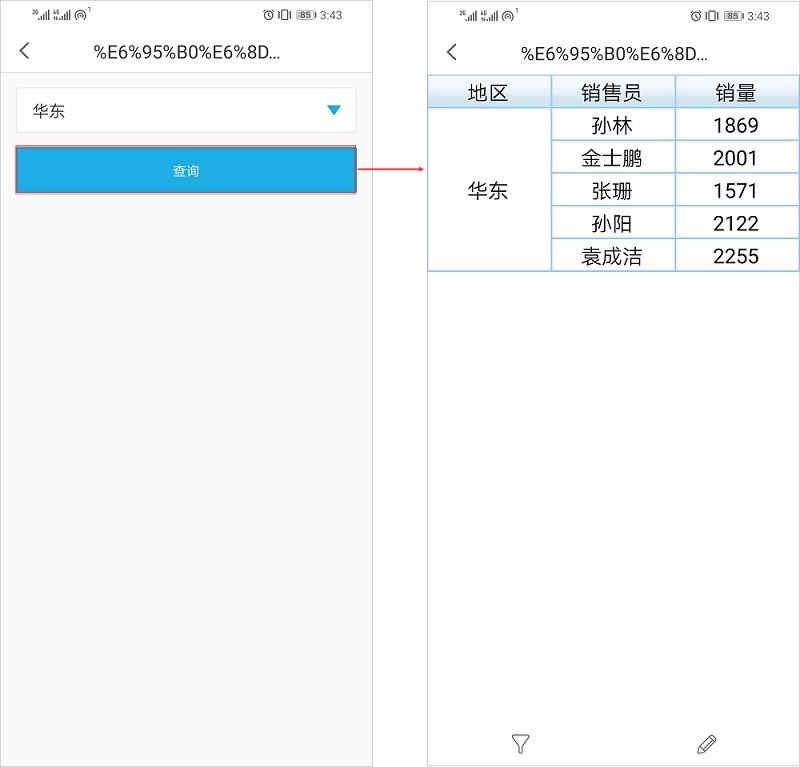800x767 pixels.
Task: Select the 销售员 column header
Action: (613, 92)
